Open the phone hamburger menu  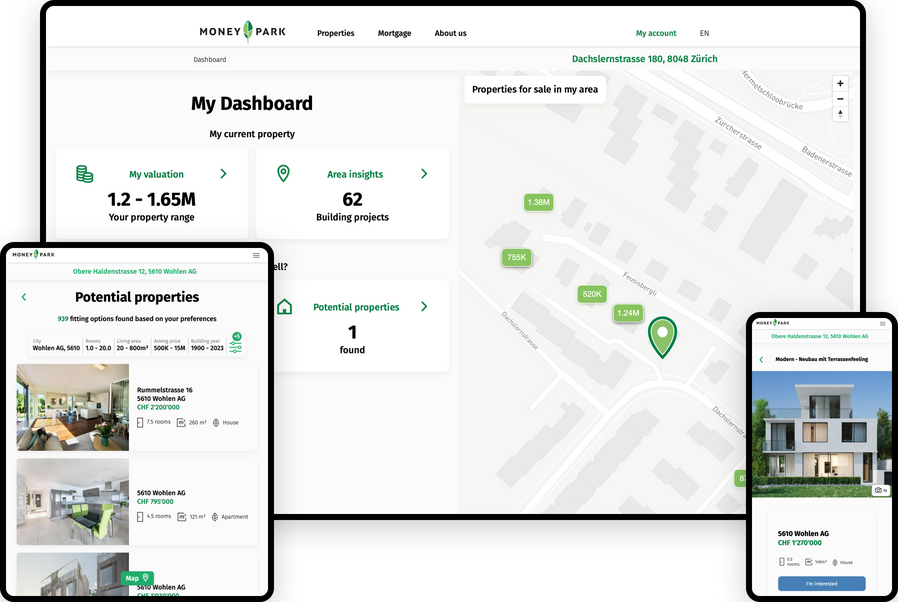click(x=883, y=324)
